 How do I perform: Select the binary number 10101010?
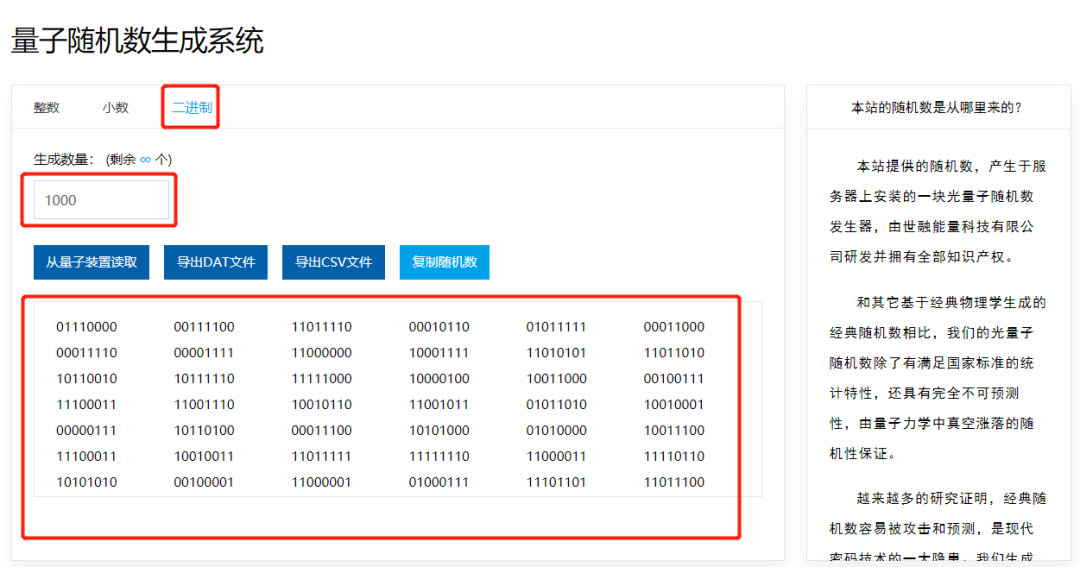86,482
